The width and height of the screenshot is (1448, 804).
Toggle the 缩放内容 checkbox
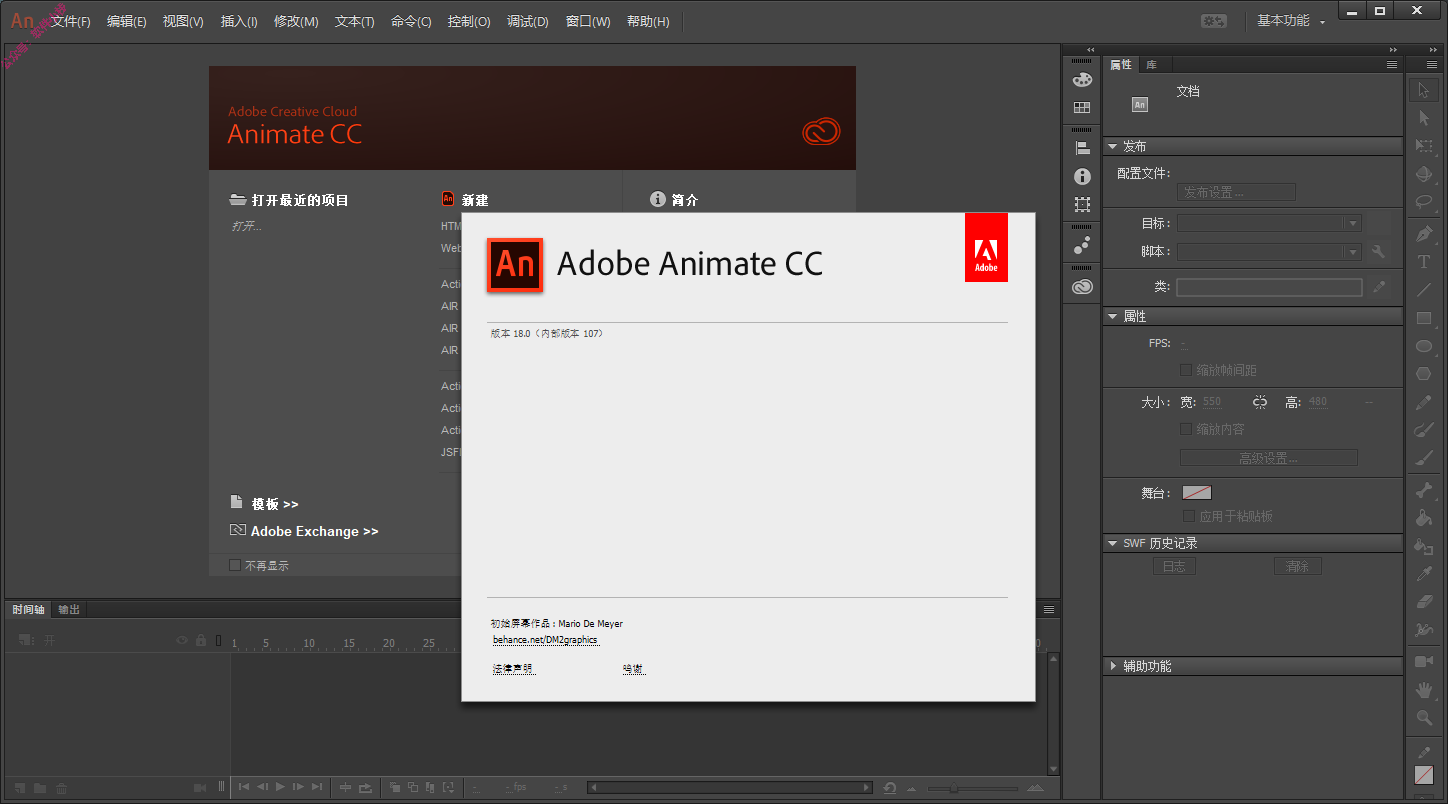point(1186,429)
